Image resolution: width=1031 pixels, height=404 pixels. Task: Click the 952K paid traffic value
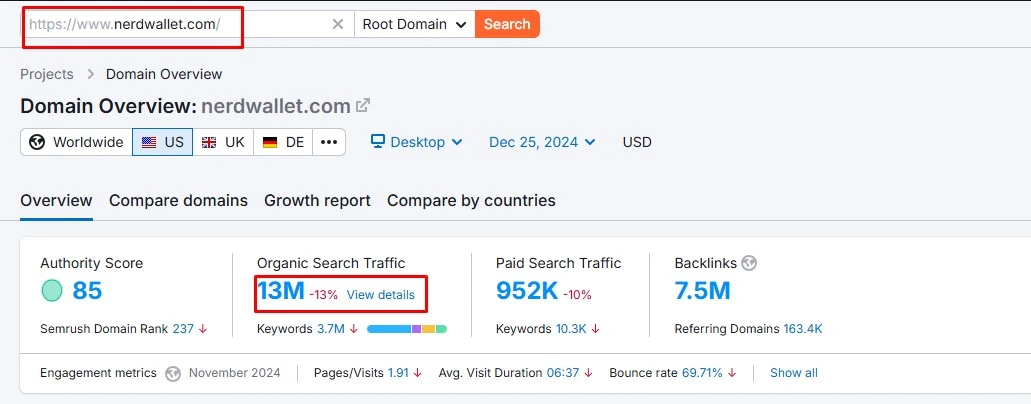point(527,291)
